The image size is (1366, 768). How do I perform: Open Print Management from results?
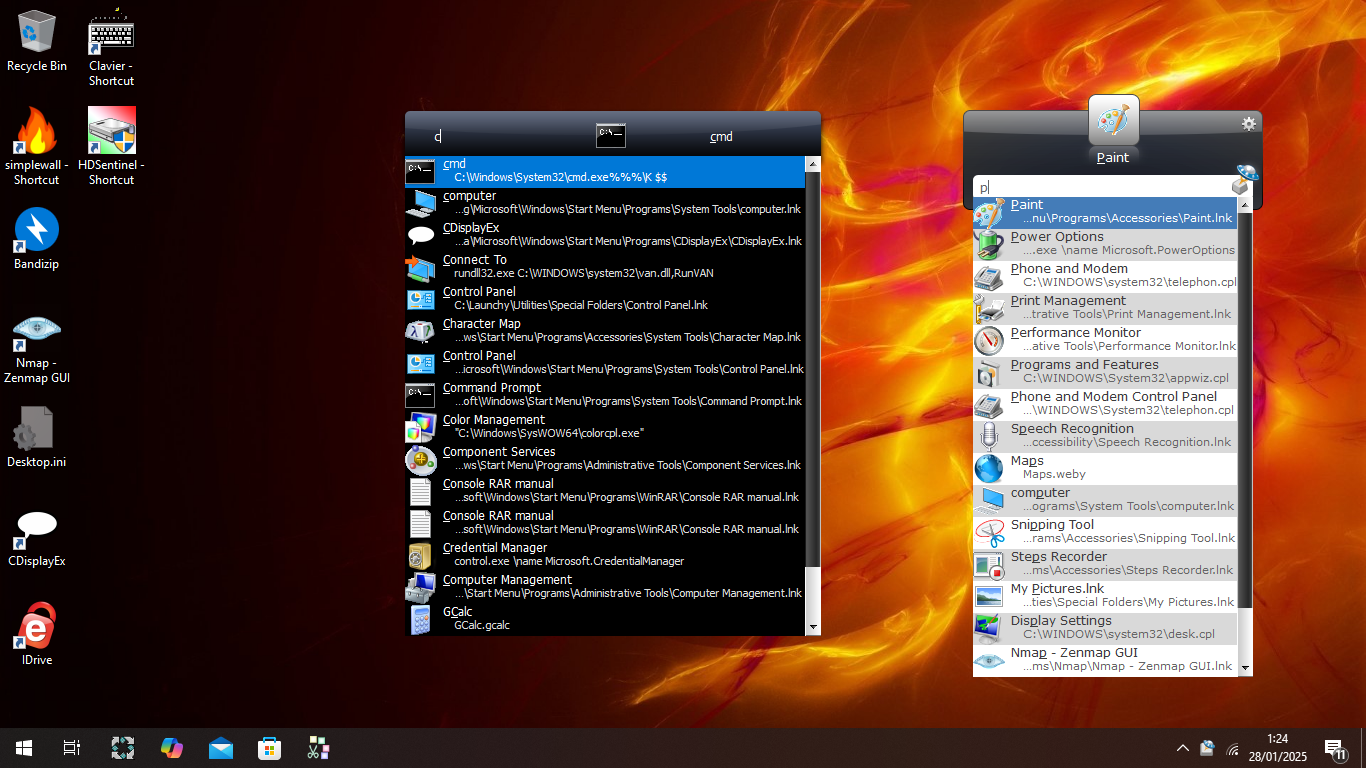tap(1105, 308)
